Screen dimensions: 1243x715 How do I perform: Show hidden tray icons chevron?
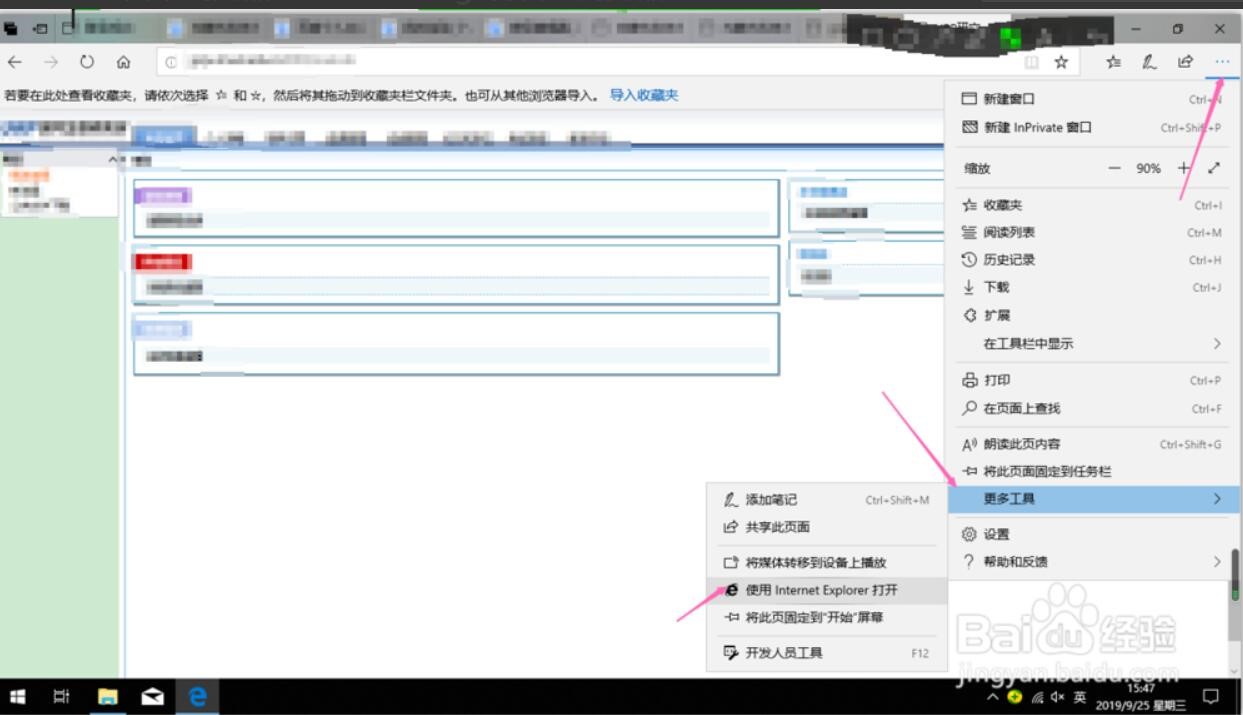993,697
